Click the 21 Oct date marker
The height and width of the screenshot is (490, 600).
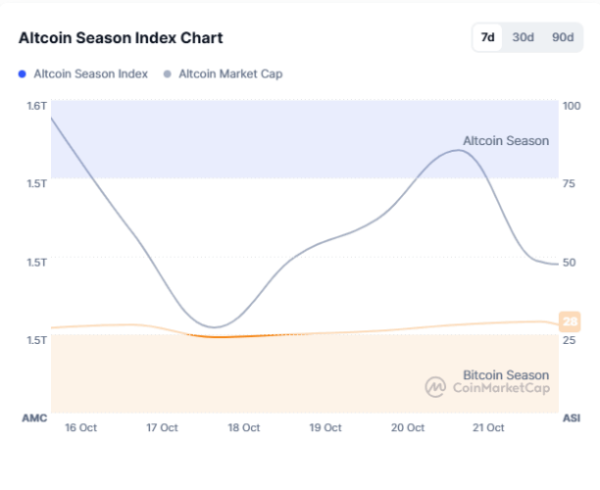click(x=487, y=427)
